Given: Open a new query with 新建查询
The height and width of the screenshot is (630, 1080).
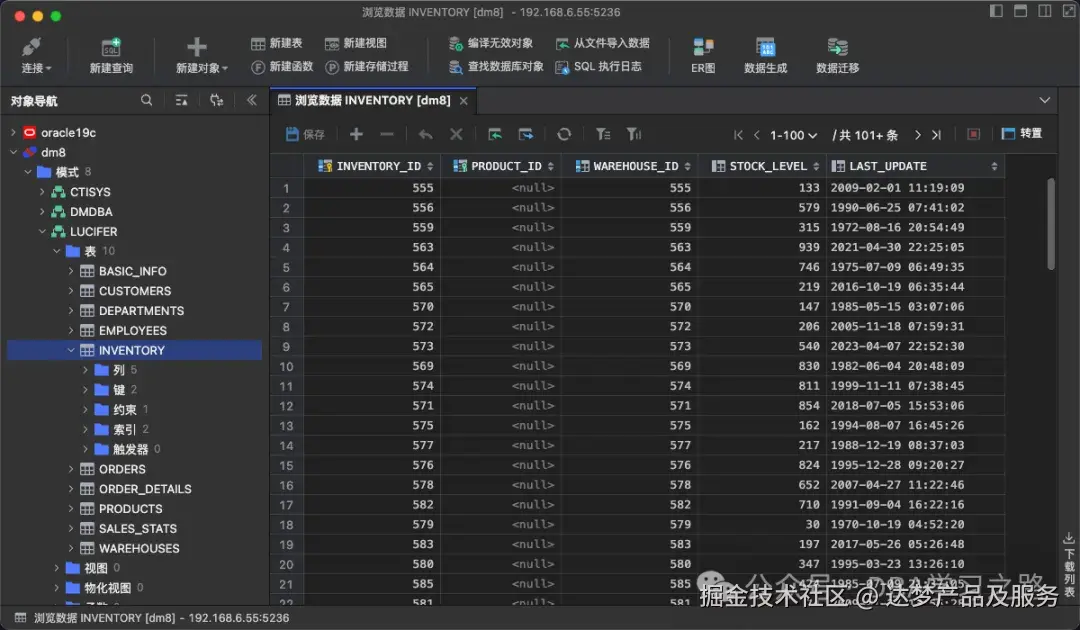Looking at the screenshot, I should pos(110,54).
